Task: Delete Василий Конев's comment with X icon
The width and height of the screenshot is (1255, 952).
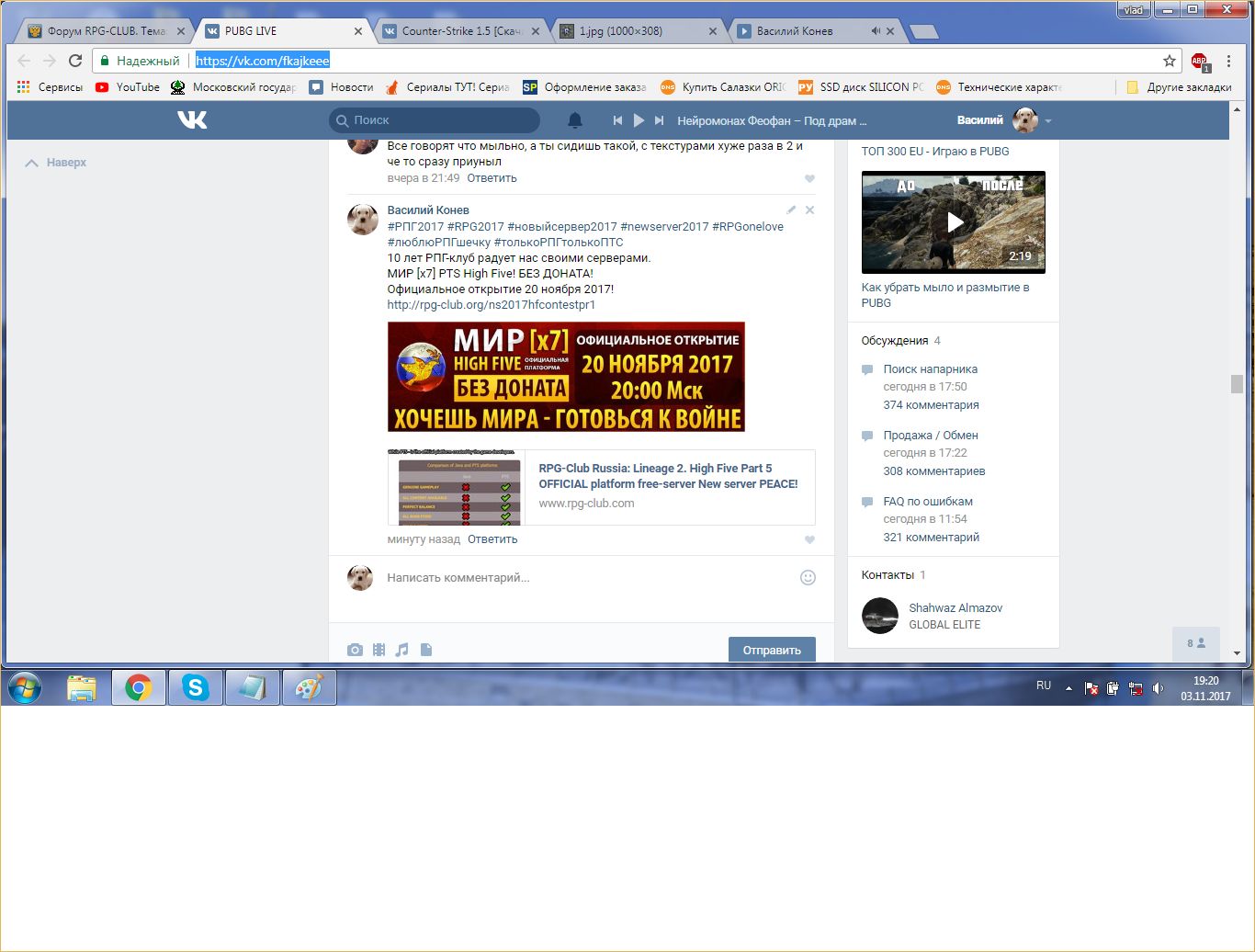Action: [809, 210]
